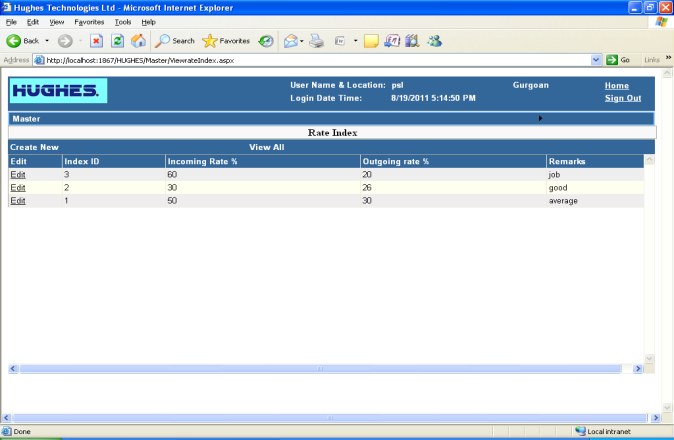This screenshot has height=440, width=674.
Task: Click the Print icon in toolbar
Action: [316, 41]
